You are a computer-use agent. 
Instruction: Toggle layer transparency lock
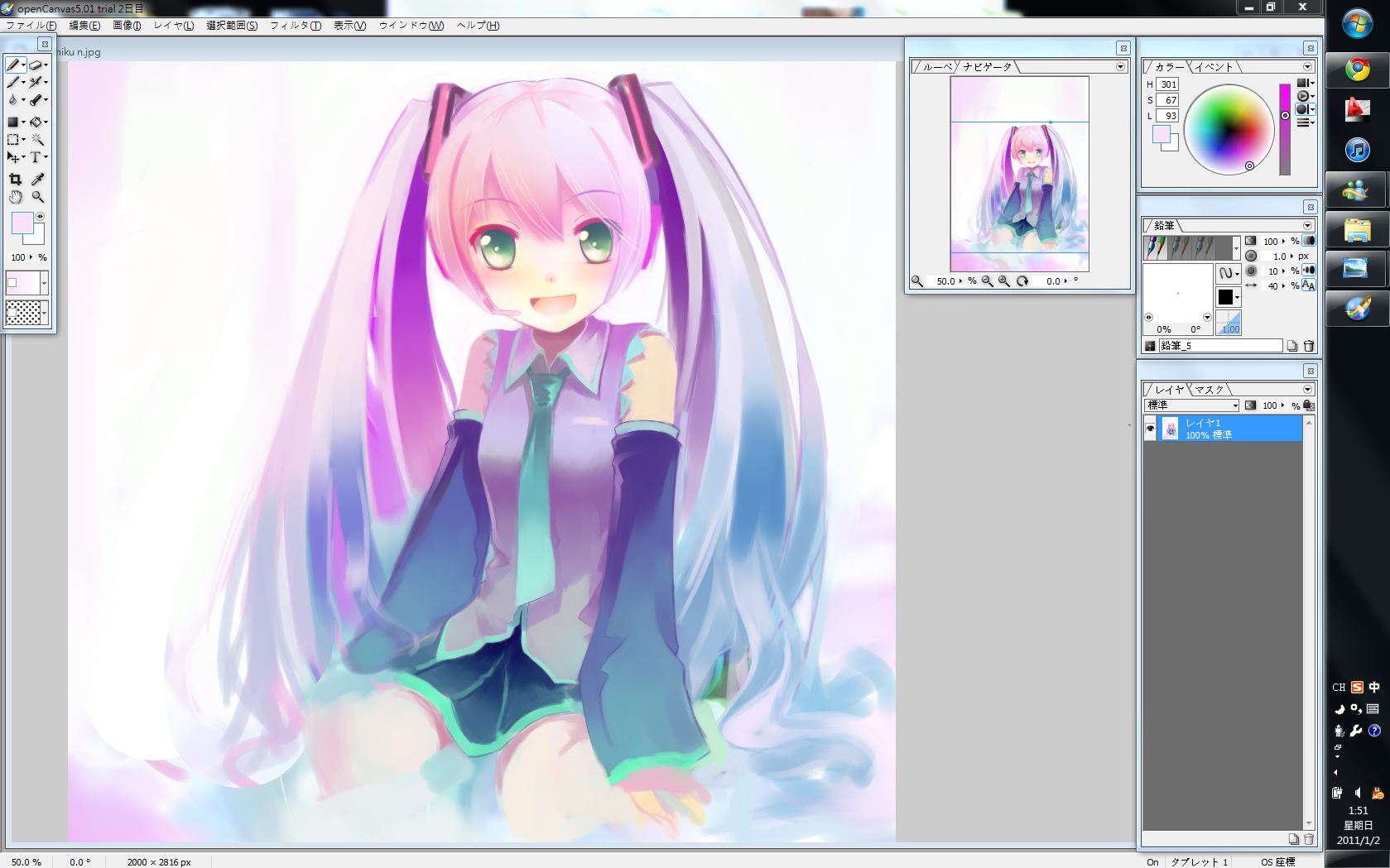[1308, 405]
